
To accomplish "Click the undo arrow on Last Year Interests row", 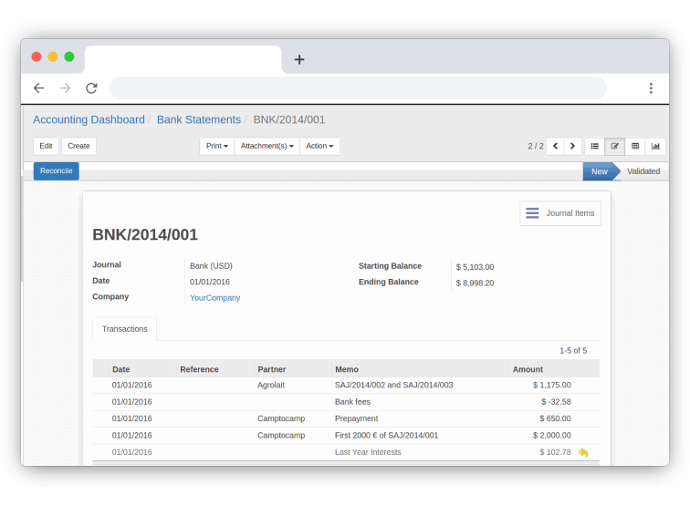I will (x=583, y=453).
